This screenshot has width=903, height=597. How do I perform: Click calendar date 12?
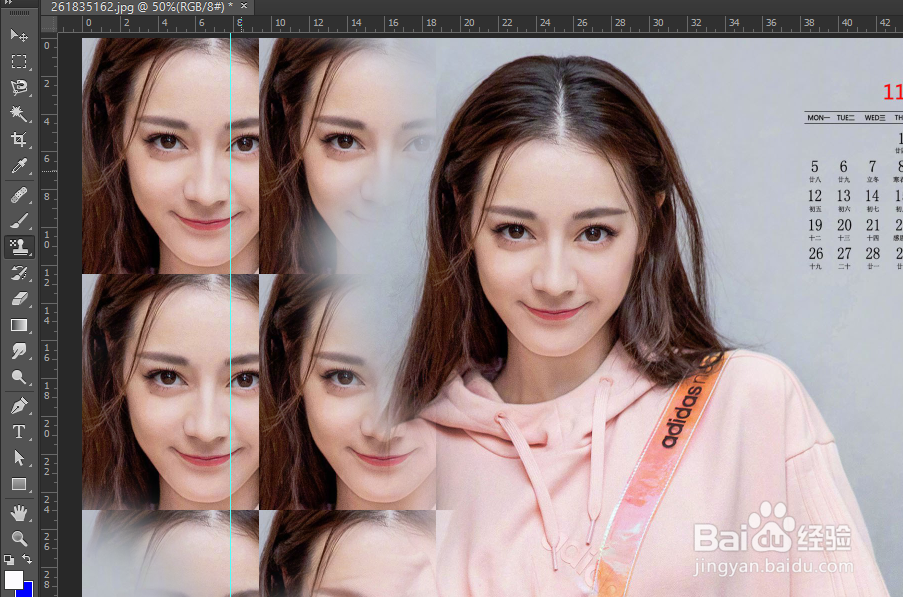tap(815, 196)
